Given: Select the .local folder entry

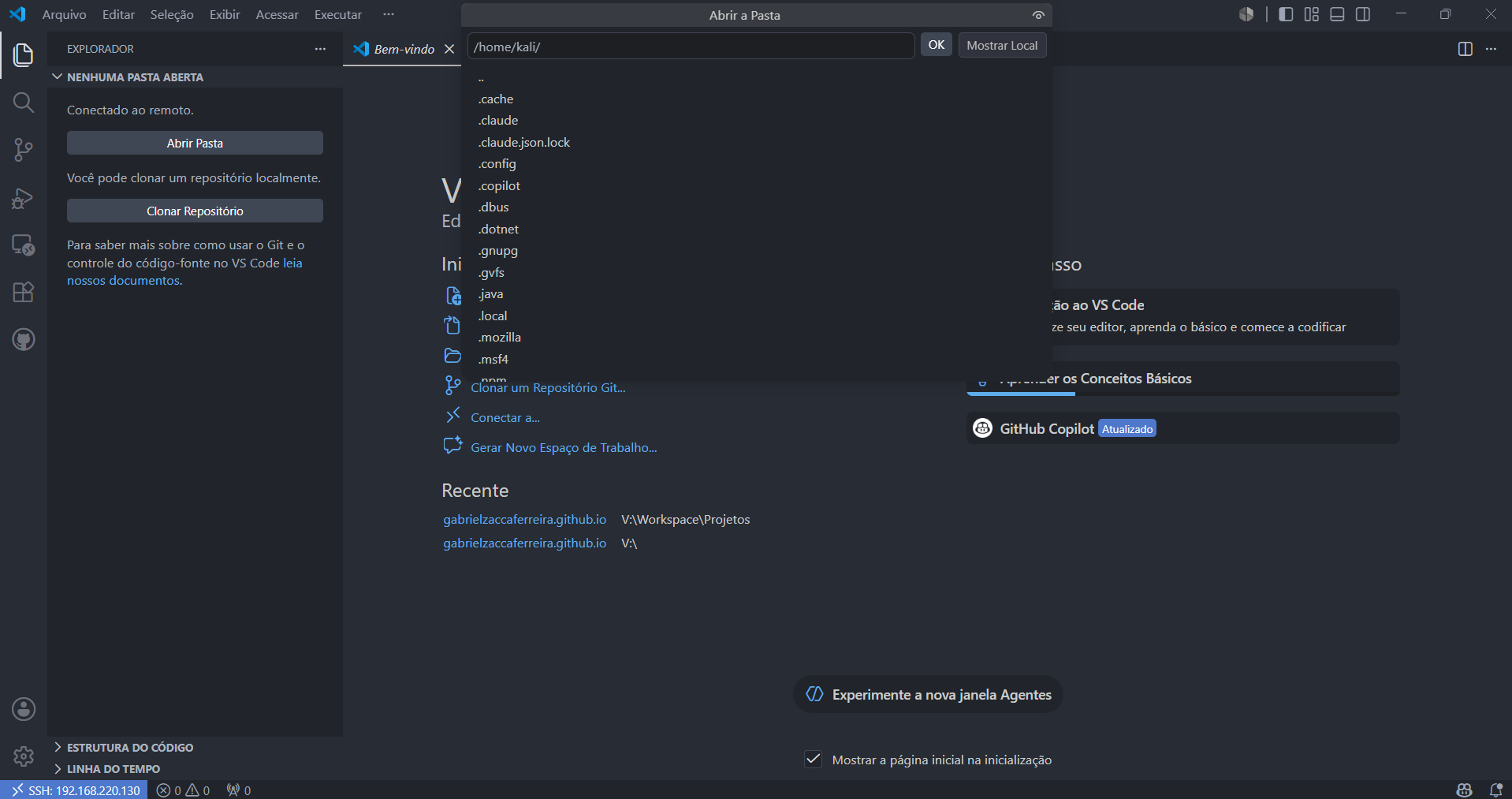Looking at the screenshot, I should (757, 315).
